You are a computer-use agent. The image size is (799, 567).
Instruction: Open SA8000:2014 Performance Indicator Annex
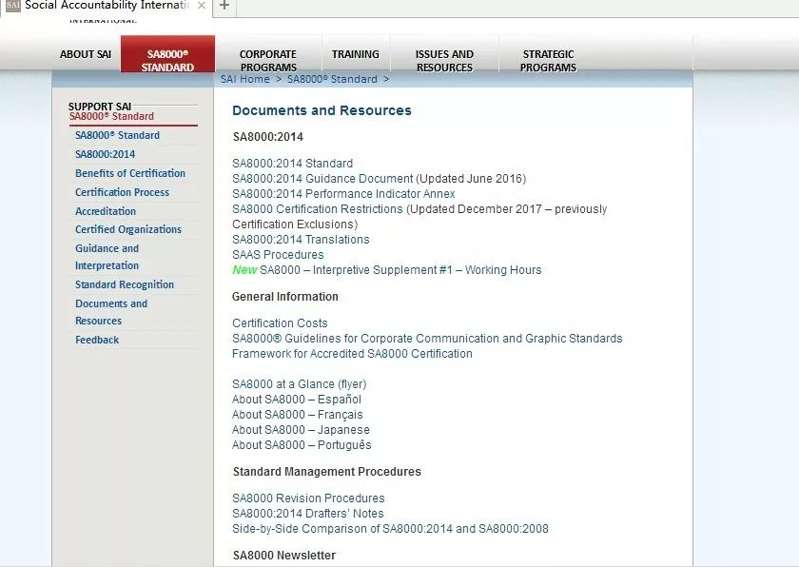click(343, 194)
